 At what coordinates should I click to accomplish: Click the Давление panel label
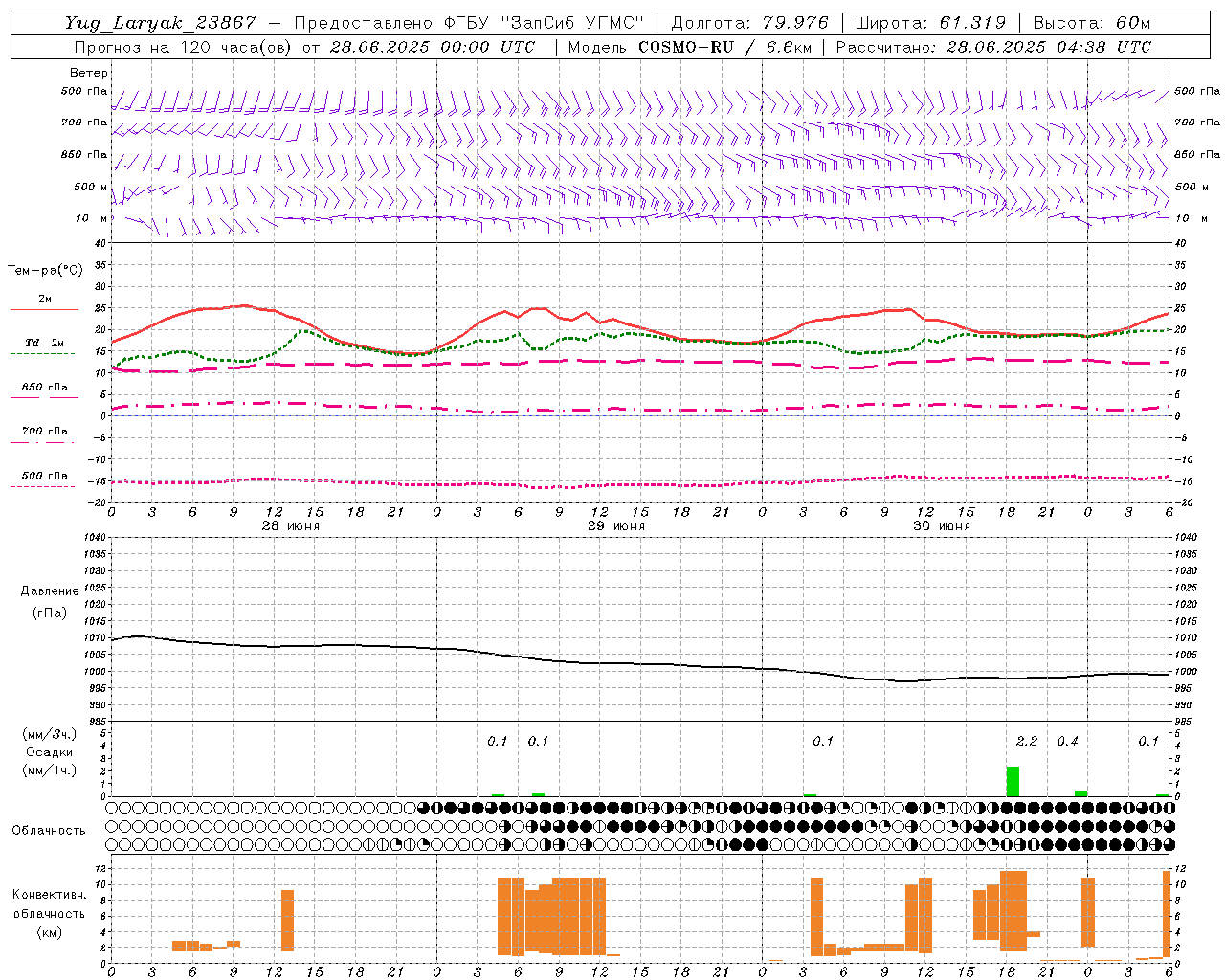50,591
